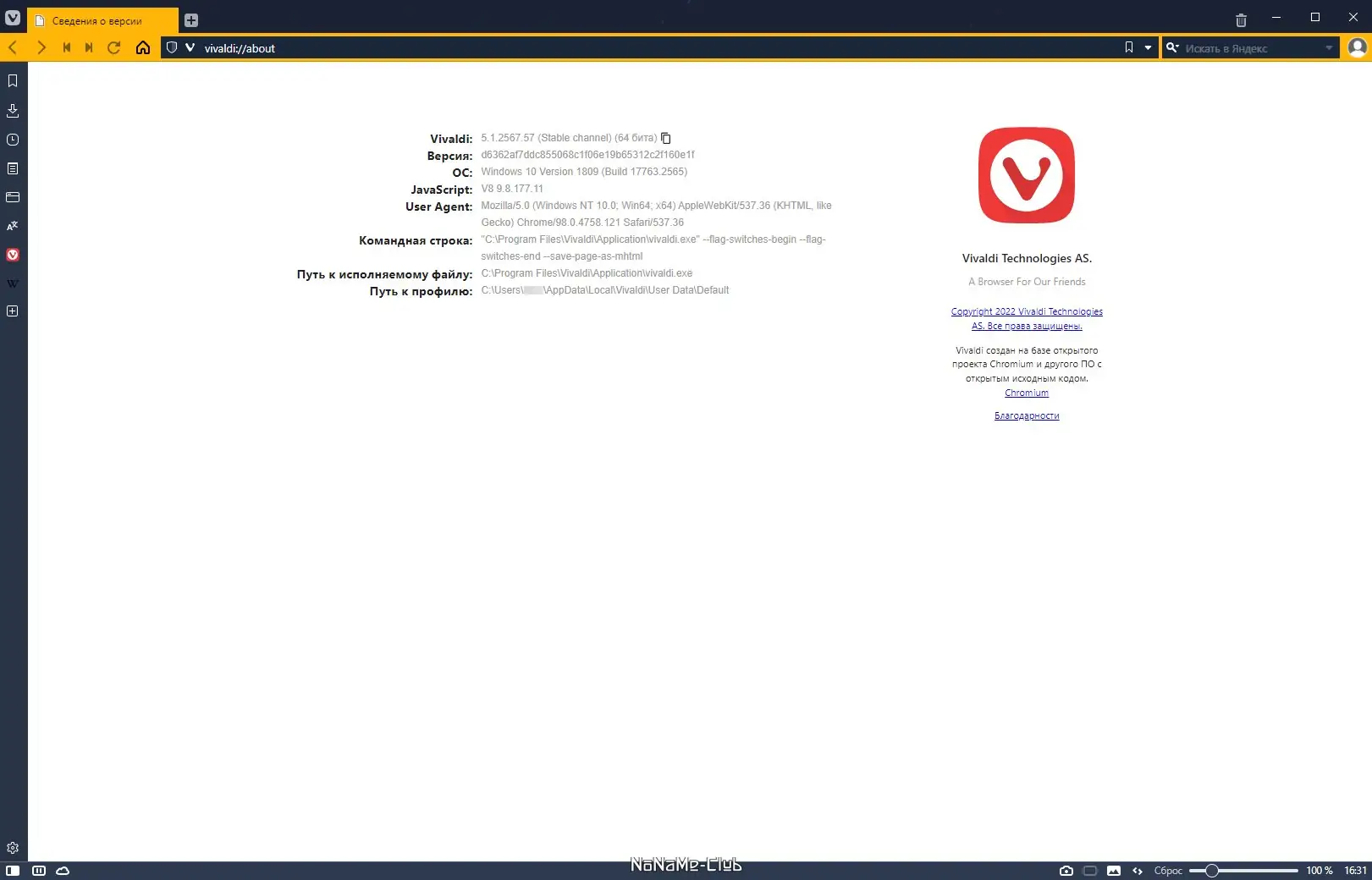1372x880 pixels.
Task: Click the fast forward navigation button
Action: tap(89, 47)
